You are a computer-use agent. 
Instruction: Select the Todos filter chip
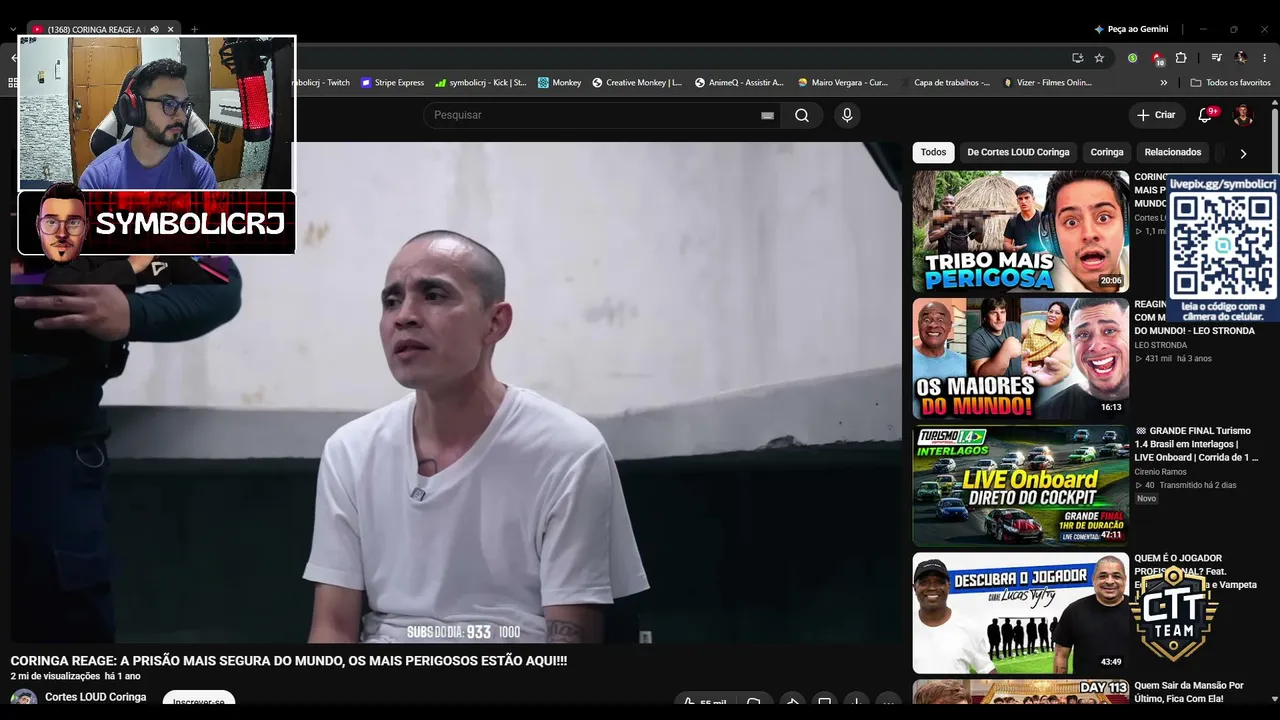click(x=933, y=153)
